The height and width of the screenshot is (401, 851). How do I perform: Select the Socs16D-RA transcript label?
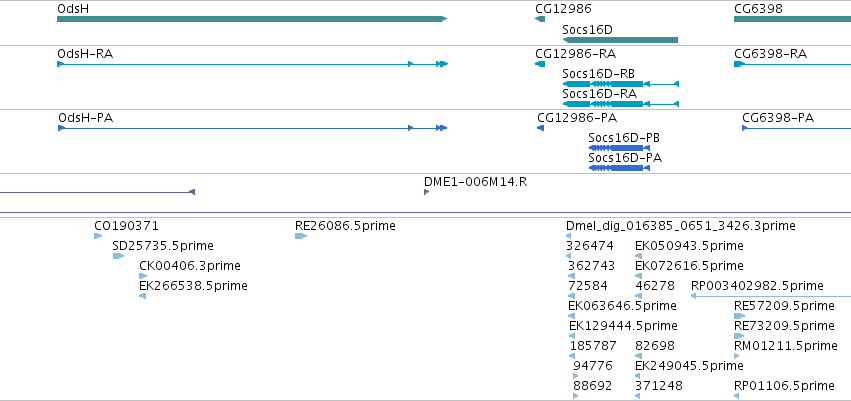pyautogui.click(x=599, y=93)
